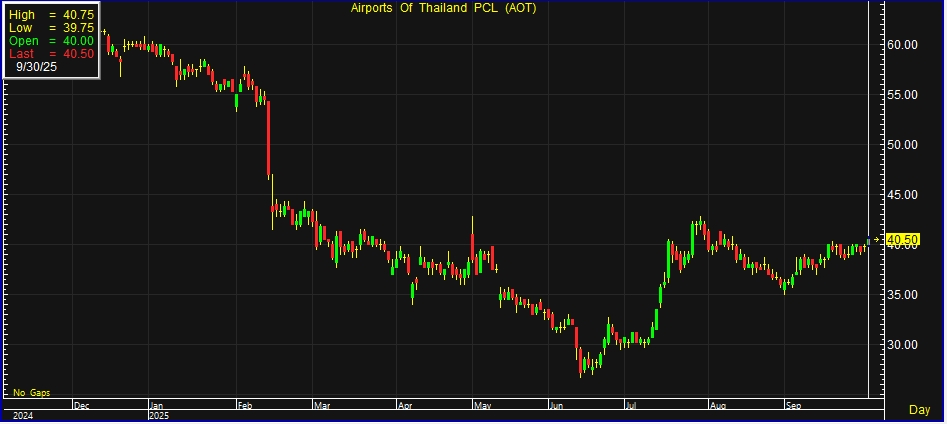Viewport: 947px width, 424px height.
Task: Click the Sep month label on time axis
Action: 793,405
